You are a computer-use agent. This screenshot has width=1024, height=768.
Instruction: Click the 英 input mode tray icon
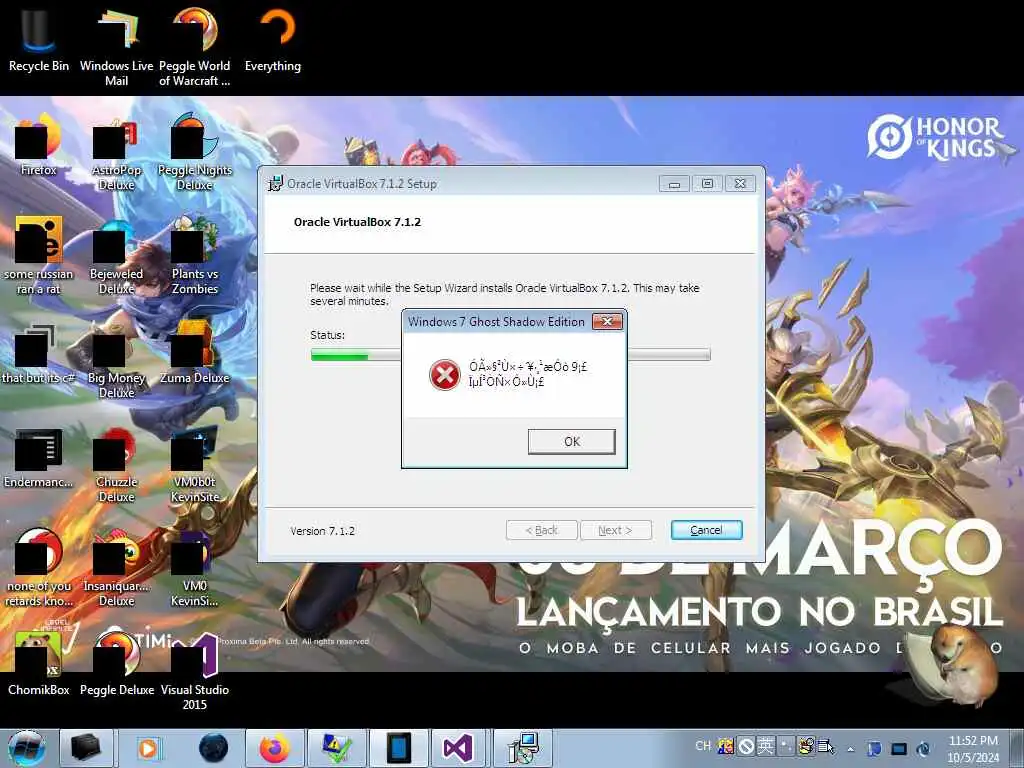tap(766, 746)
